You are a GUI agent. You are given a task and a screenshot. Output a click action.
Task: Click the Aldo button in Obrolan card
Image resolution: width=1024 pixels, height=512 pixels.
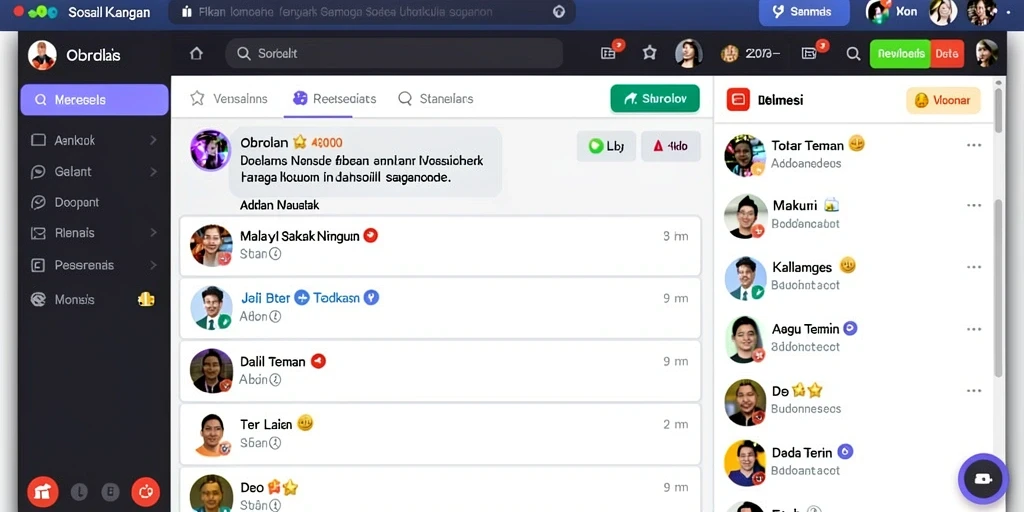[x=671, y=146]
